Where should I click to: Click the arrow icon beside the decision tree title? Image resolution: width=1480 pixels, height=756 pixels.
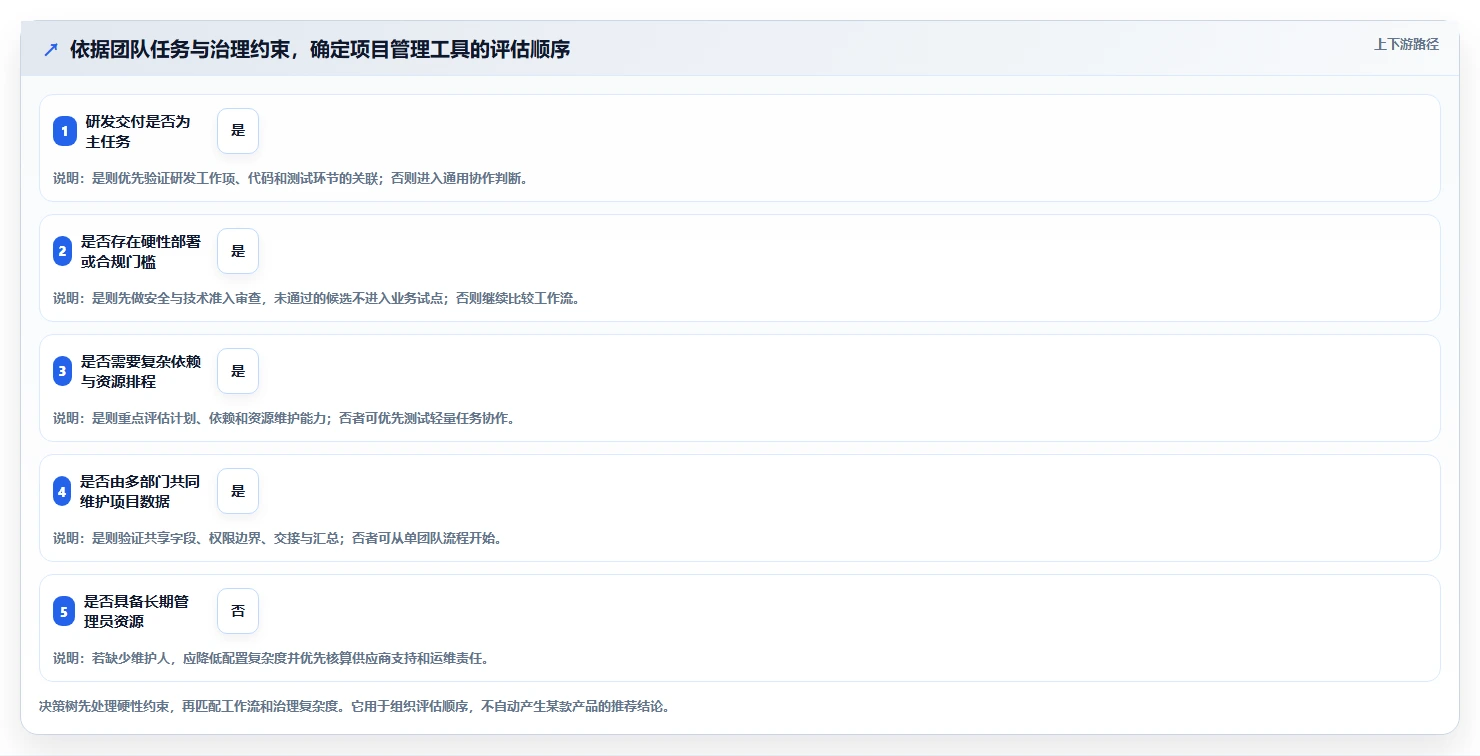tap(51, 50)
